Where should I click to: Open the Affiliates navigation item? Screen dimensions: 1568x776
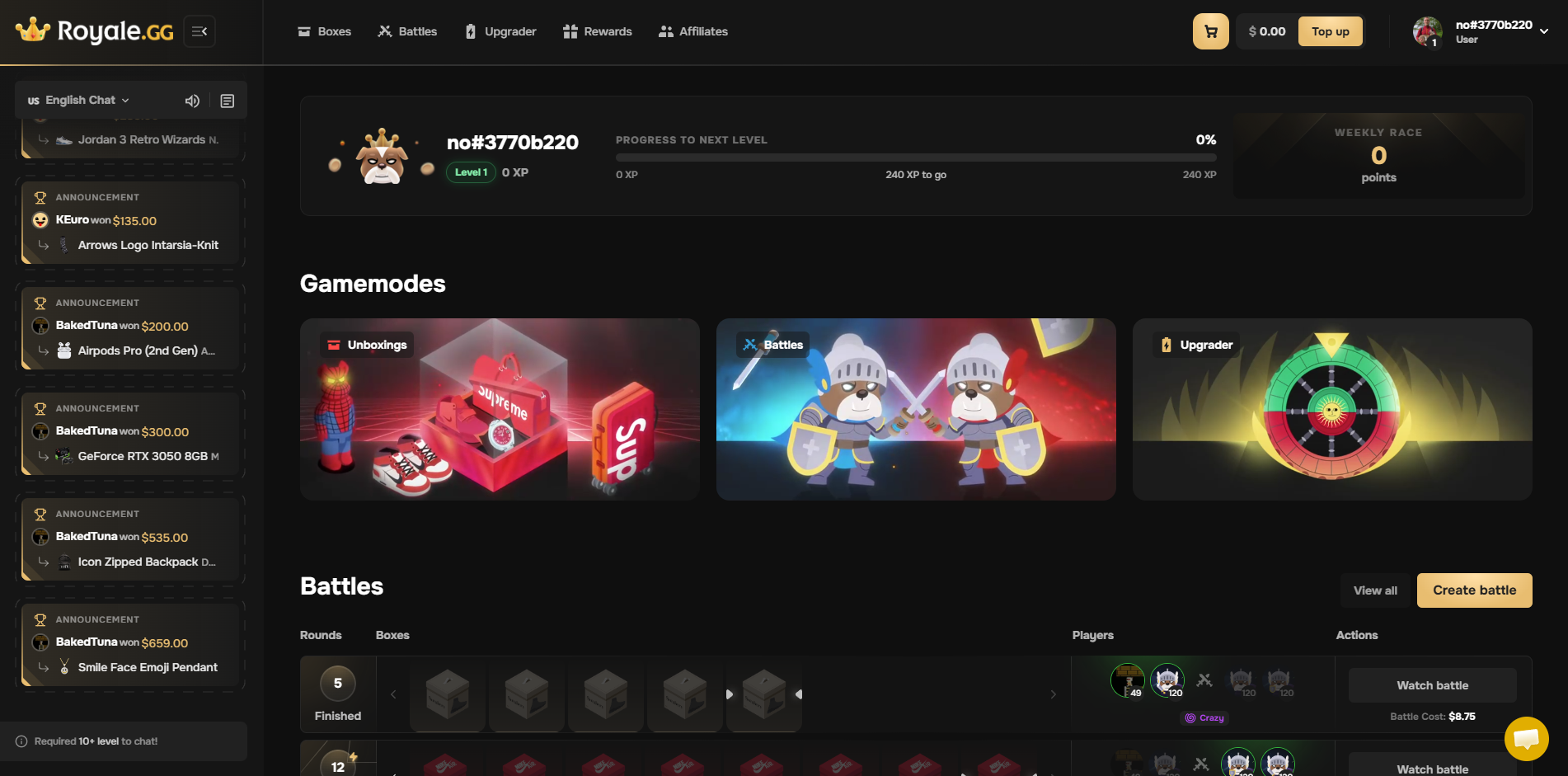[x=693, y=31]
